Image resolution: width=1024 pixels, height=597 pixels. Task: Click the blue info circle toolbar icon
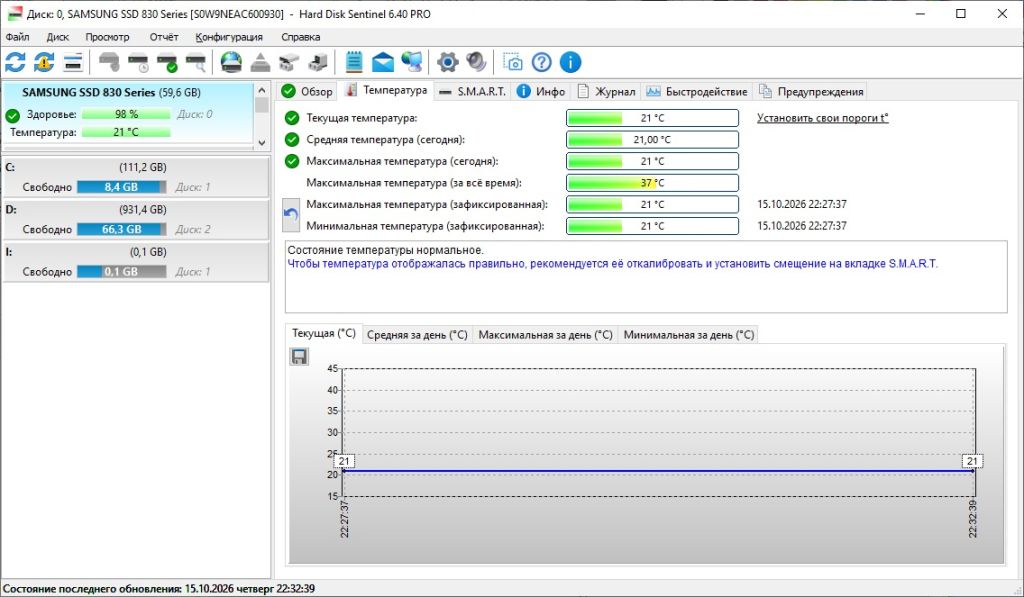click(570, 62)
